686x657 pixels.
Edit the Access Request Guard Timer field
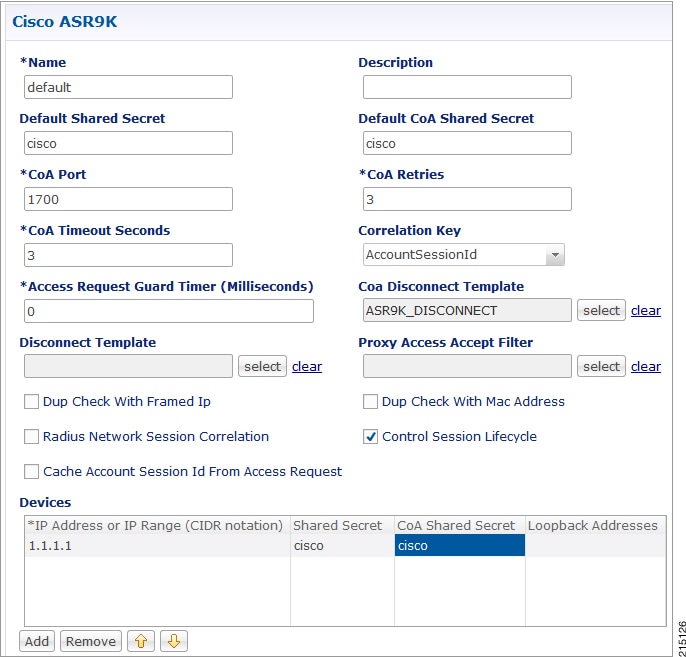pos(169,311)
